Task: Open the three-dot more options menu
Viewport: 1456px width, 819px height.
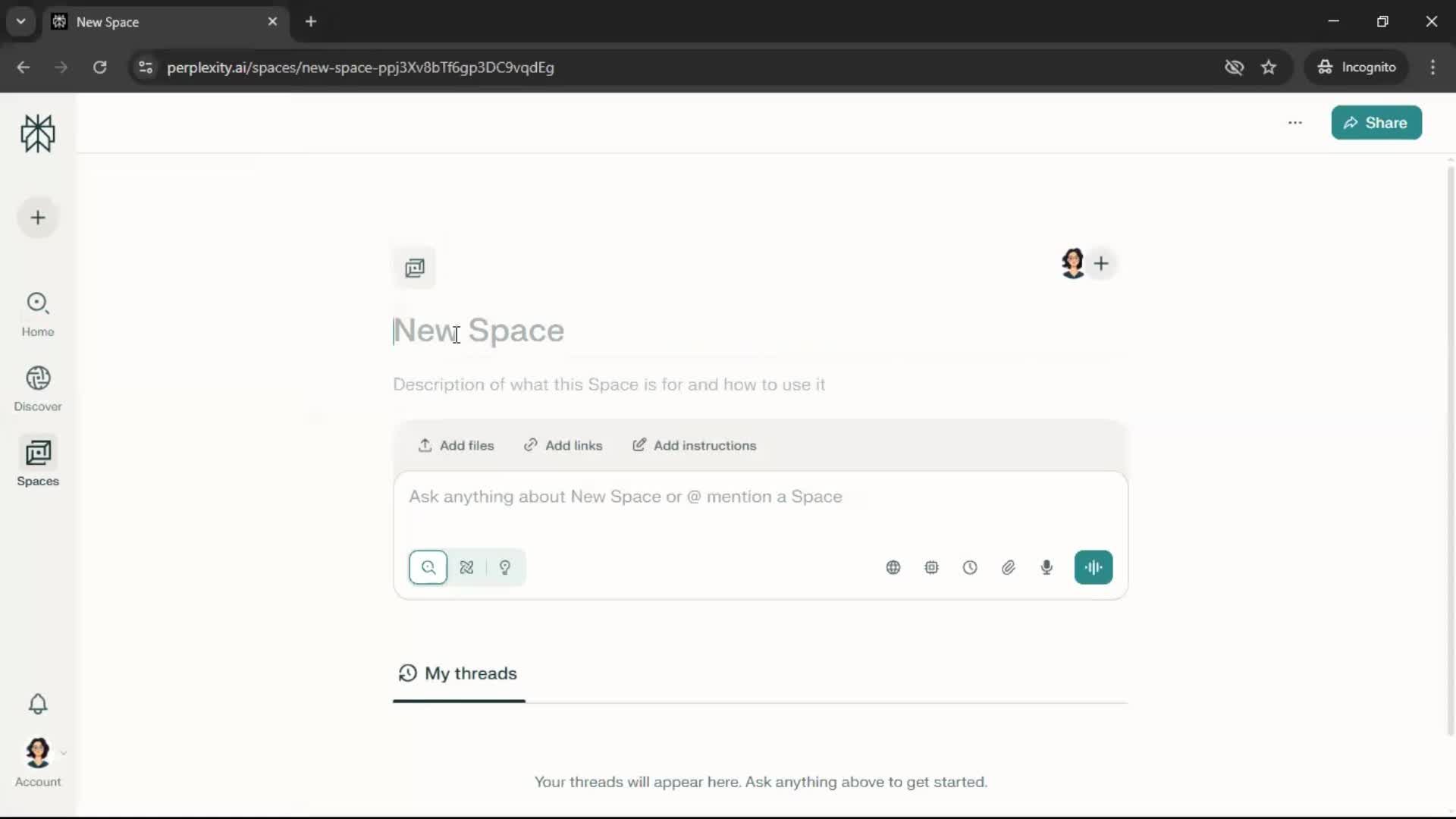Action: pos(1294,123)
